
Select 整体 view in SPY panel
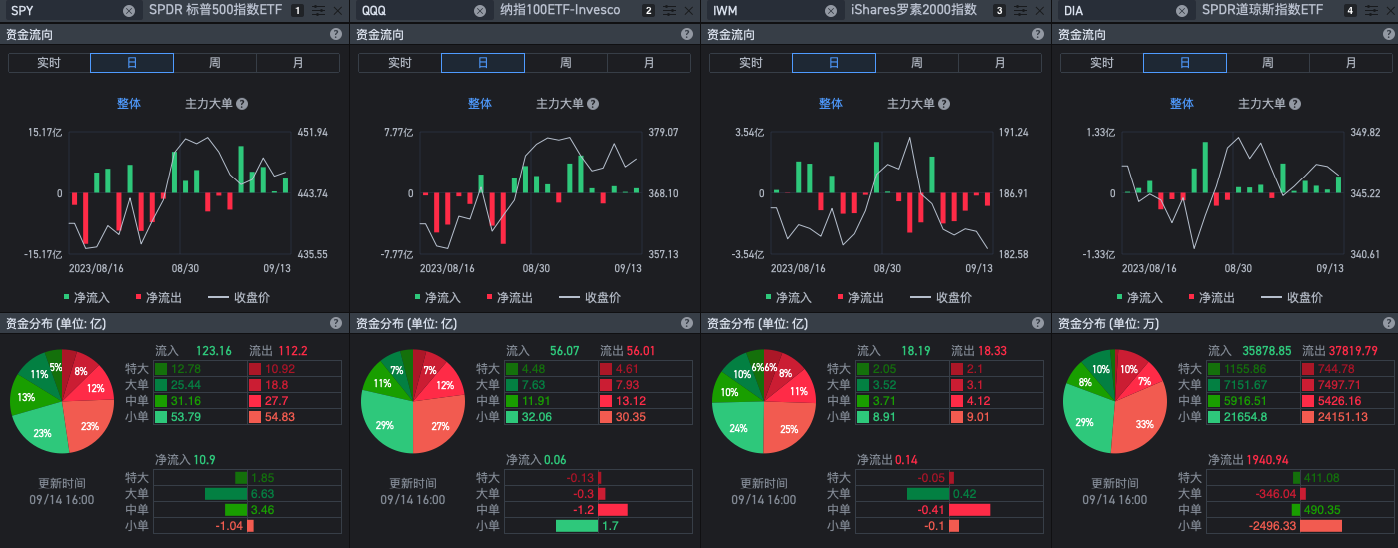[129, 104]
